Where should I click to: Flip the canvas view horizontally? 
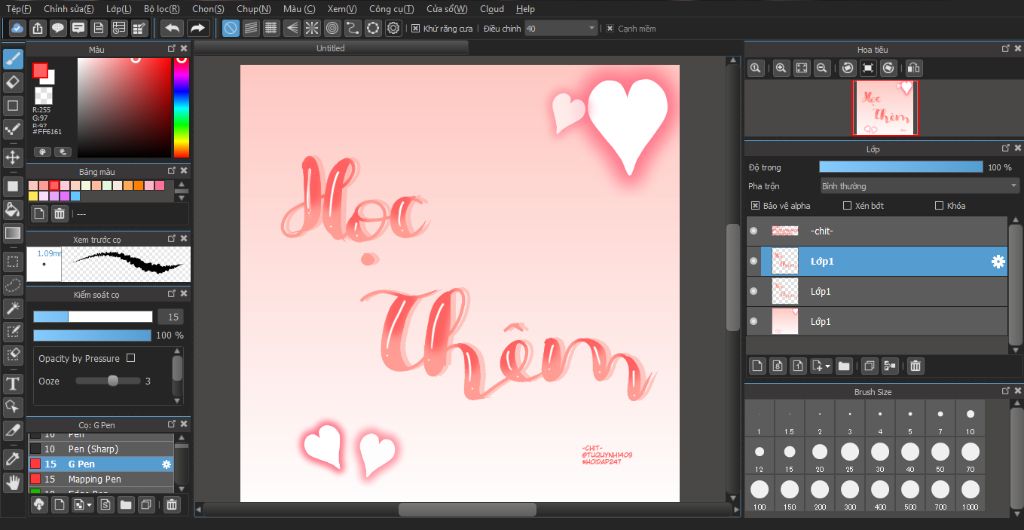tap(914, 68)
